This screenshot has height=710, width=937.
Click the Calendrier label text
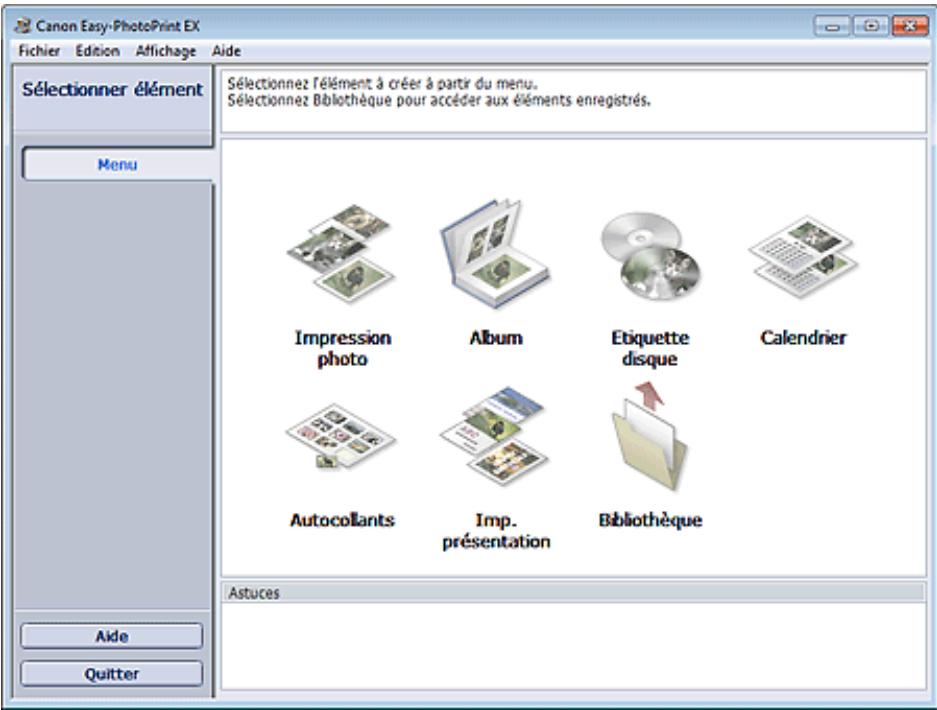click(803, 338)
